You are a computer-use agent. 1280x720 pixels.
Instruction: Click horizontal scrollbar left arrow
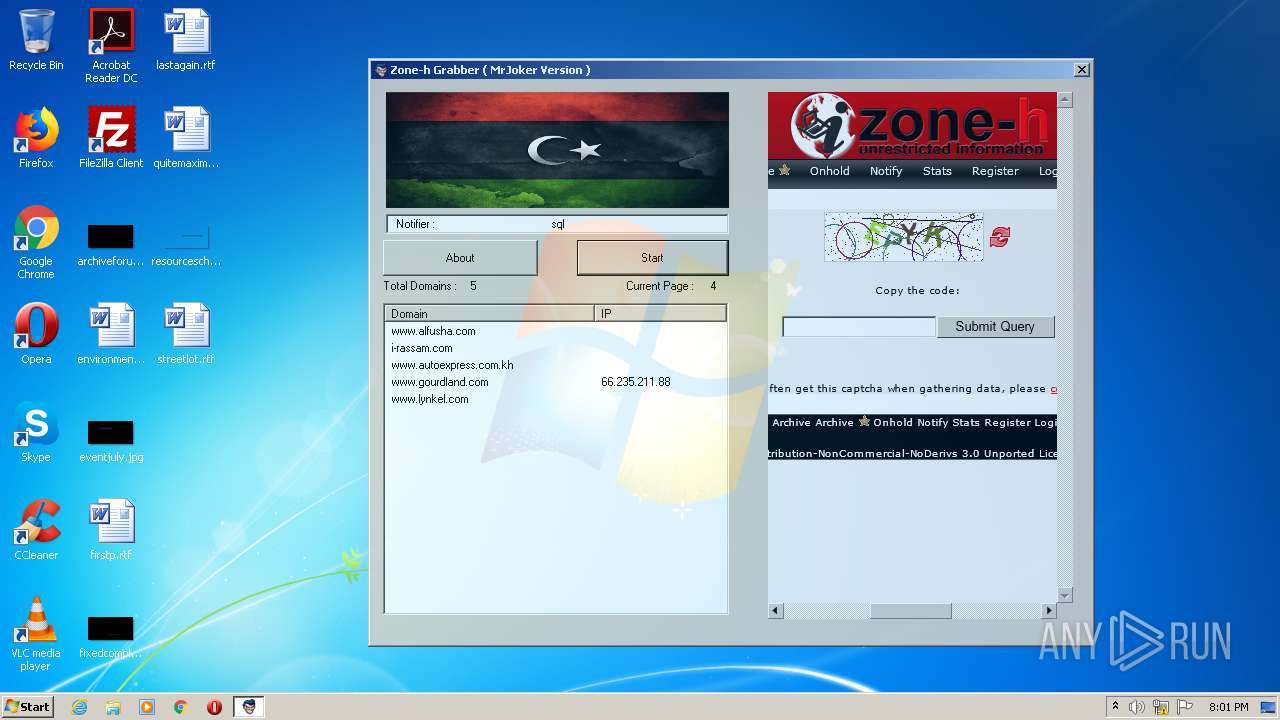(x=776, y=611)
